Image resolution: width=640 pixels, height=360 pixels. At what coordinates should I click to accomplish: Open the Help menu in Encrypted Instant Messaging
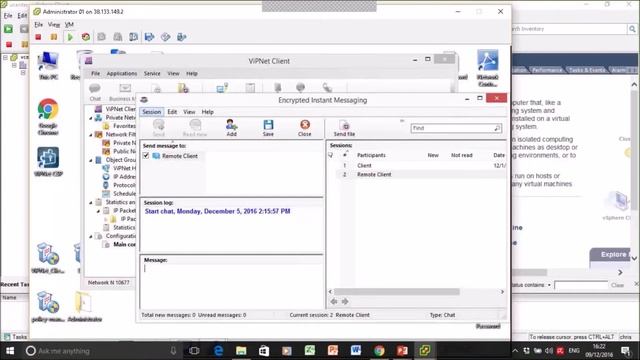(207, 112)
